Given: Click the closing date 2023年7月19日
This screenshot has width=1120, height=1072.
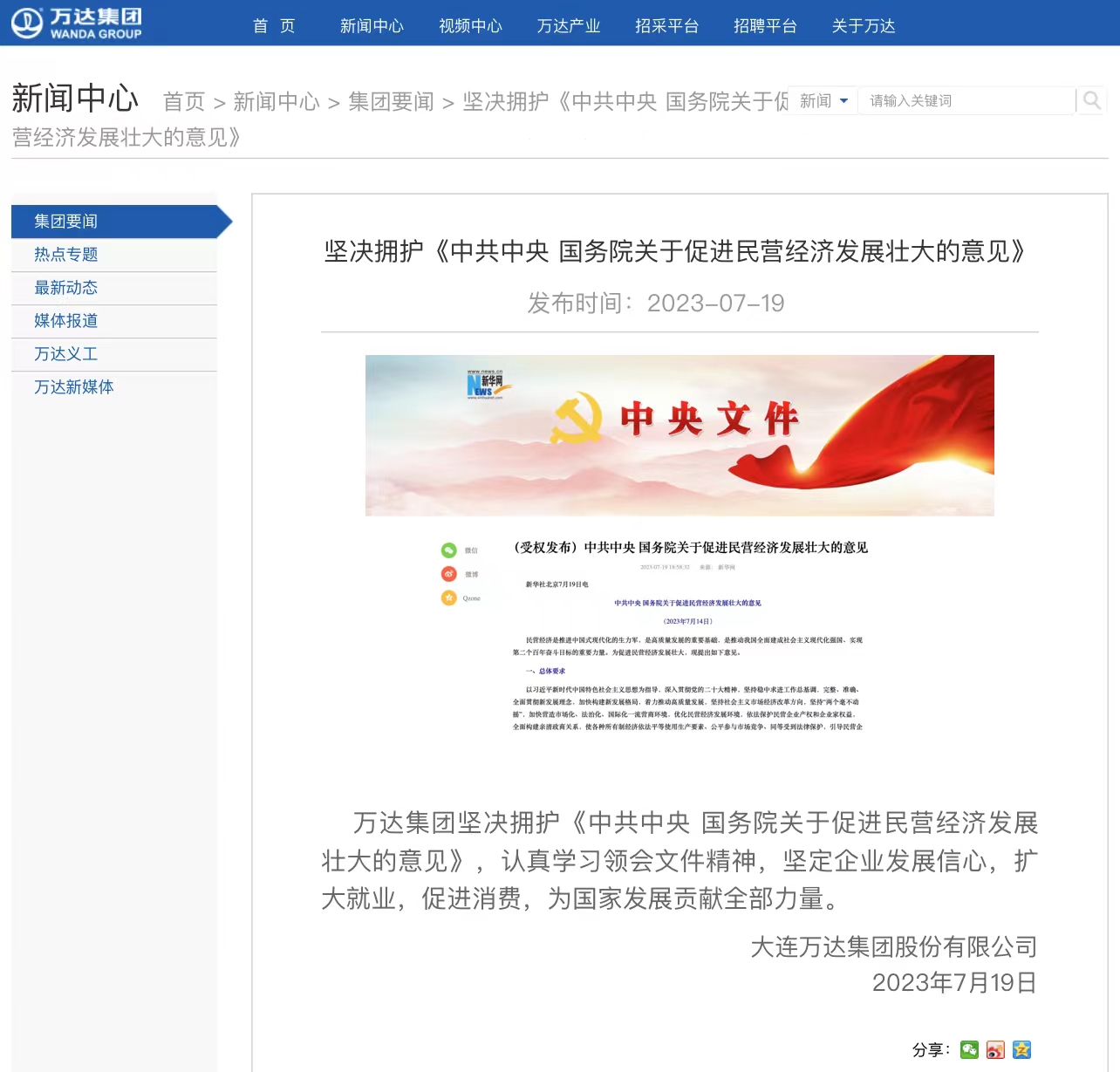Looking at the screenshot, I should [x=955, y=983].
